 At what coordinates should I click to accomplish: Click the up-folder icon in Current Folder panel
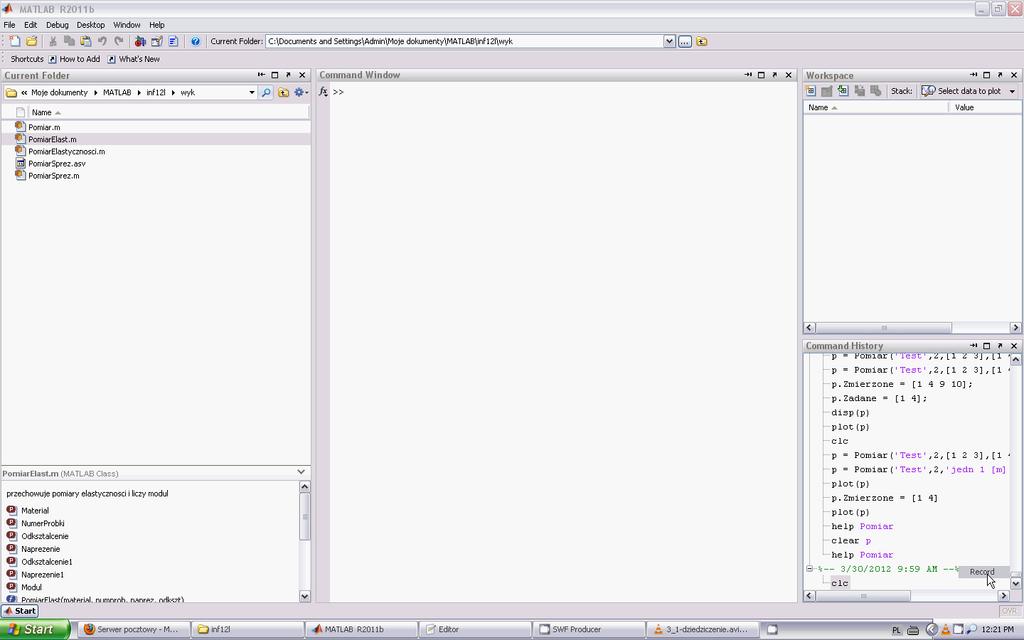pyautogui.click(x=283, y=93)
